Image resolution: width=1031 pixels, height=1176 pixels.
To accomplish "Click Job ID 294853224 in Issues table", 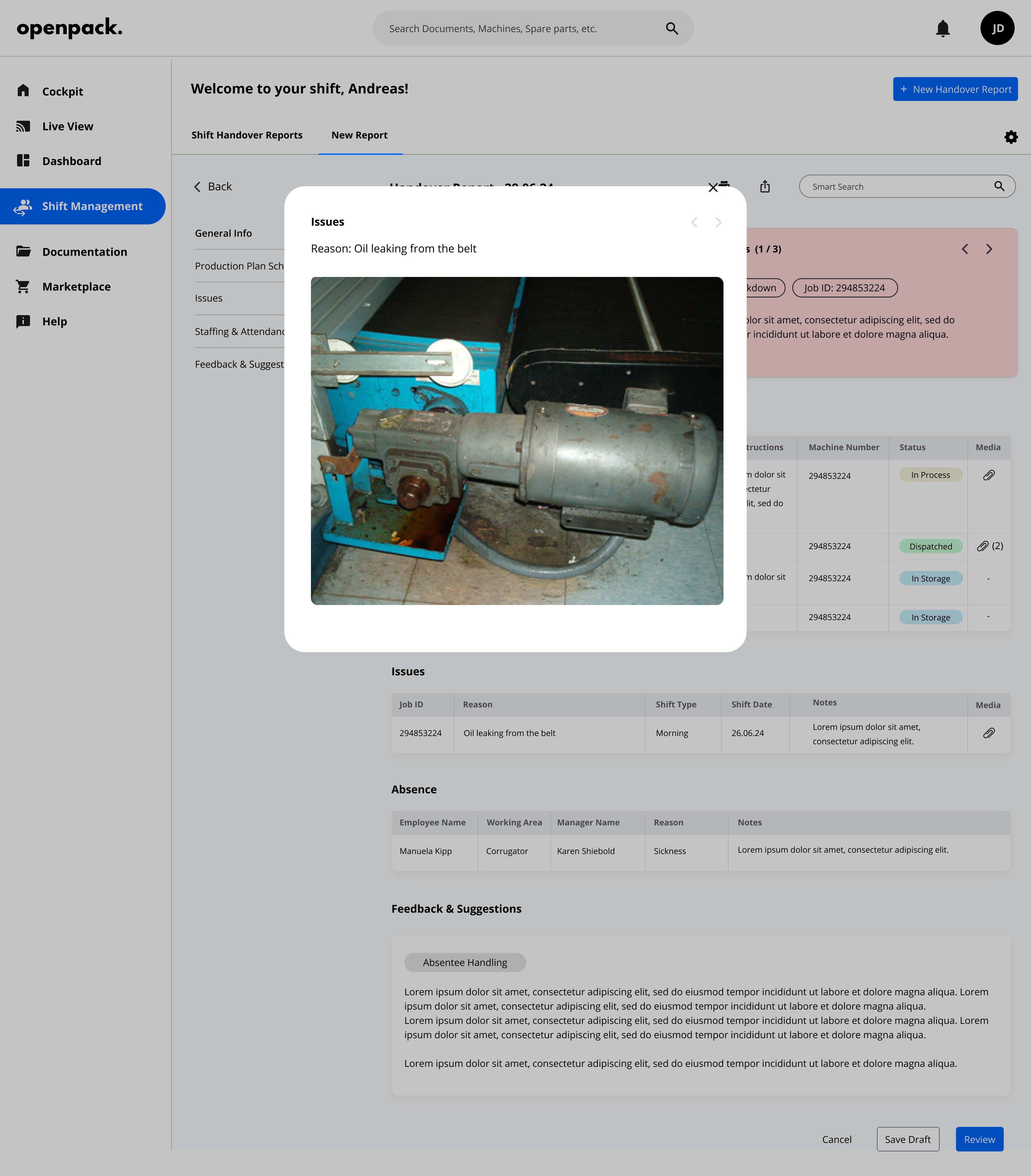I will pyautogui.click(x=420, y=733).
